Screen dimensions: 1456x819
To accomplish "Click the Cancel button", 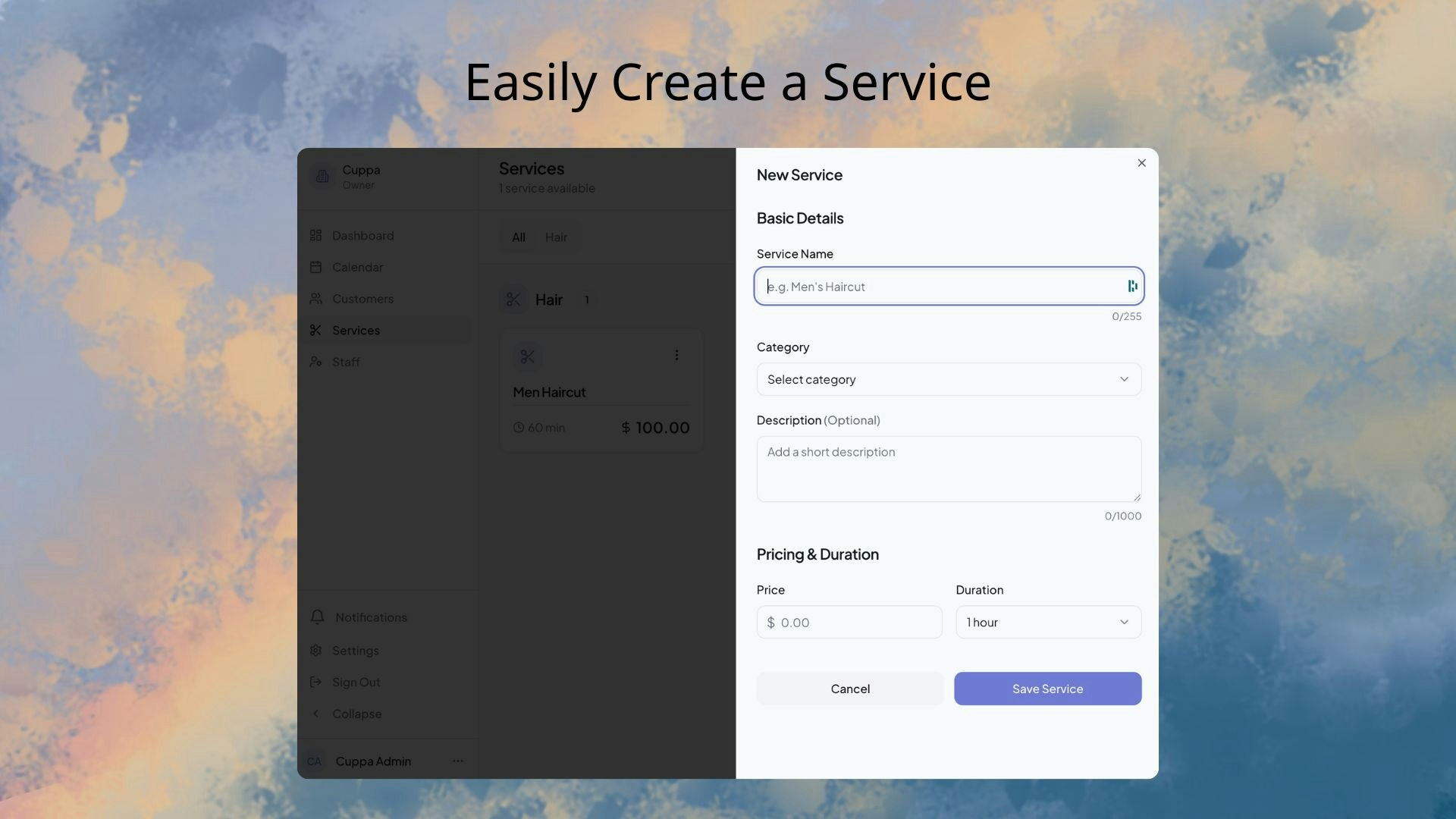I will pyautogui.click(x=850, y=689).
